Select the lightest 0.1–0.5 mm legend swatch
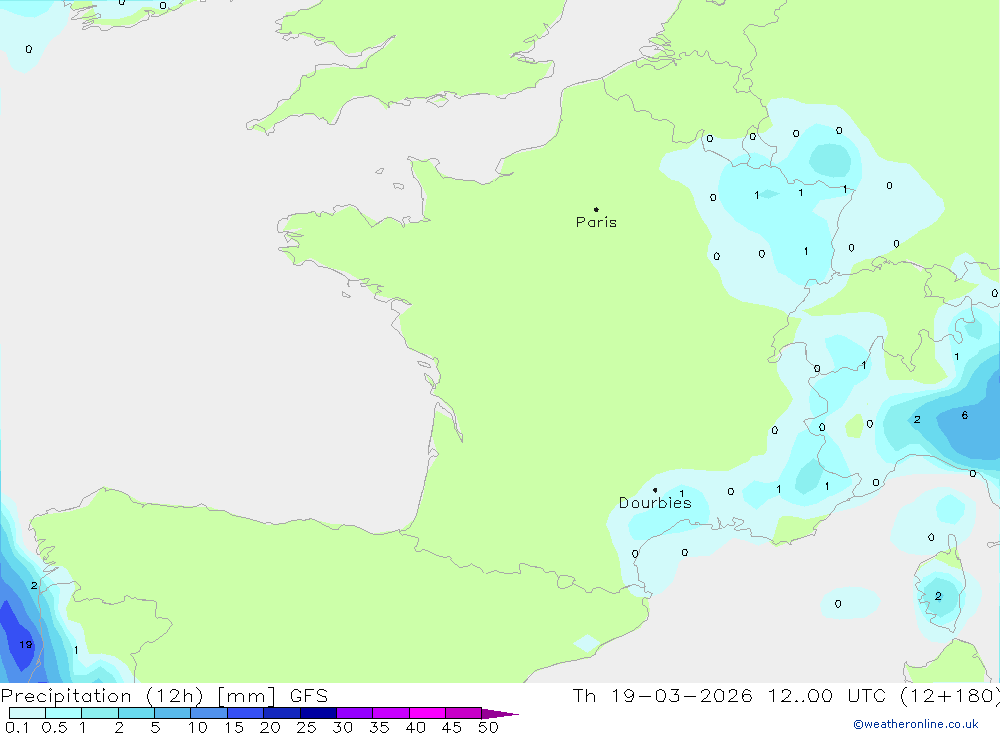1000x733 pixels. pyautogui.click(x=27, y=713)
